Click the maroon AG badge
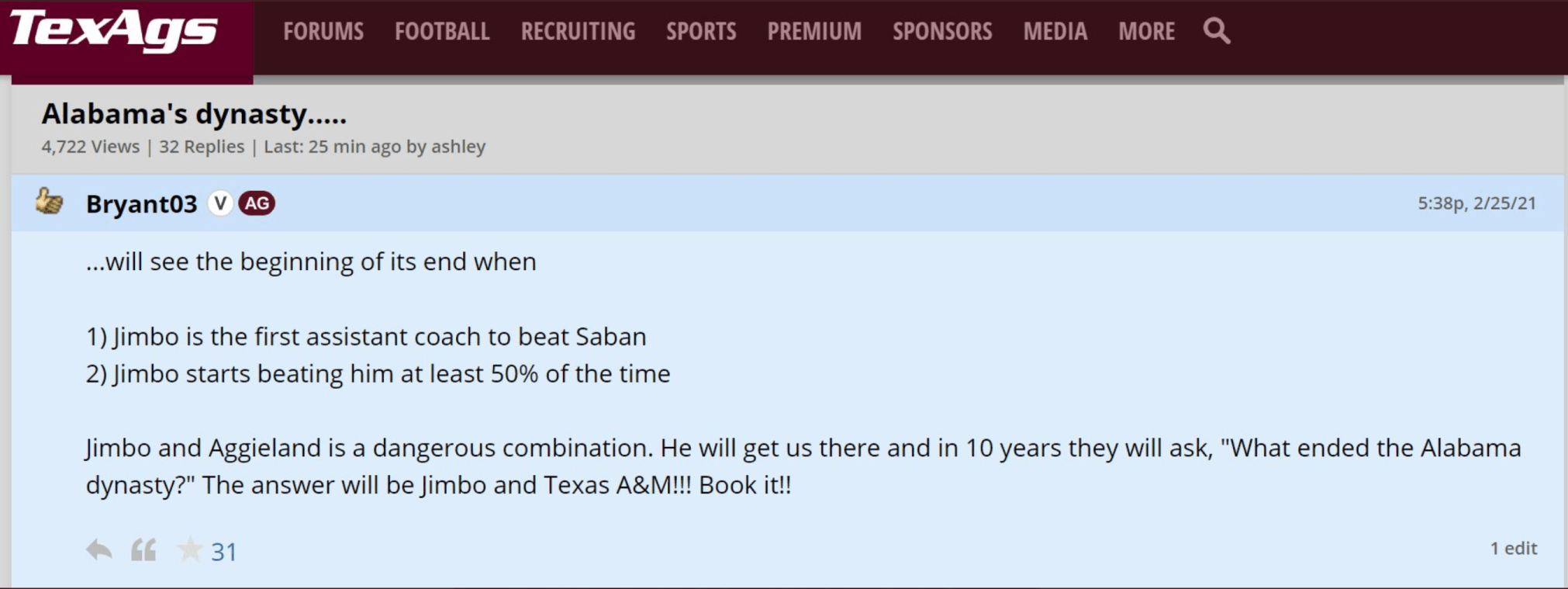Image resolution: width=1568 pixels, height=589 pixels. [257, 203]
